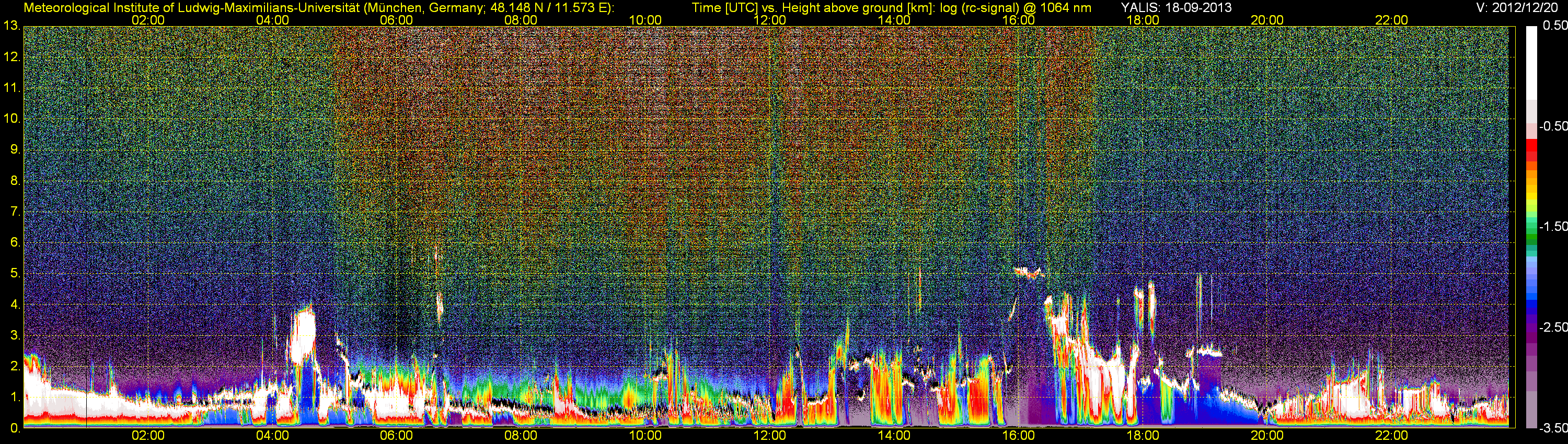The width and height of the screenshot is (1568, 444).
Task: Click the 6 km height axis label
Action: pos(15,243)
